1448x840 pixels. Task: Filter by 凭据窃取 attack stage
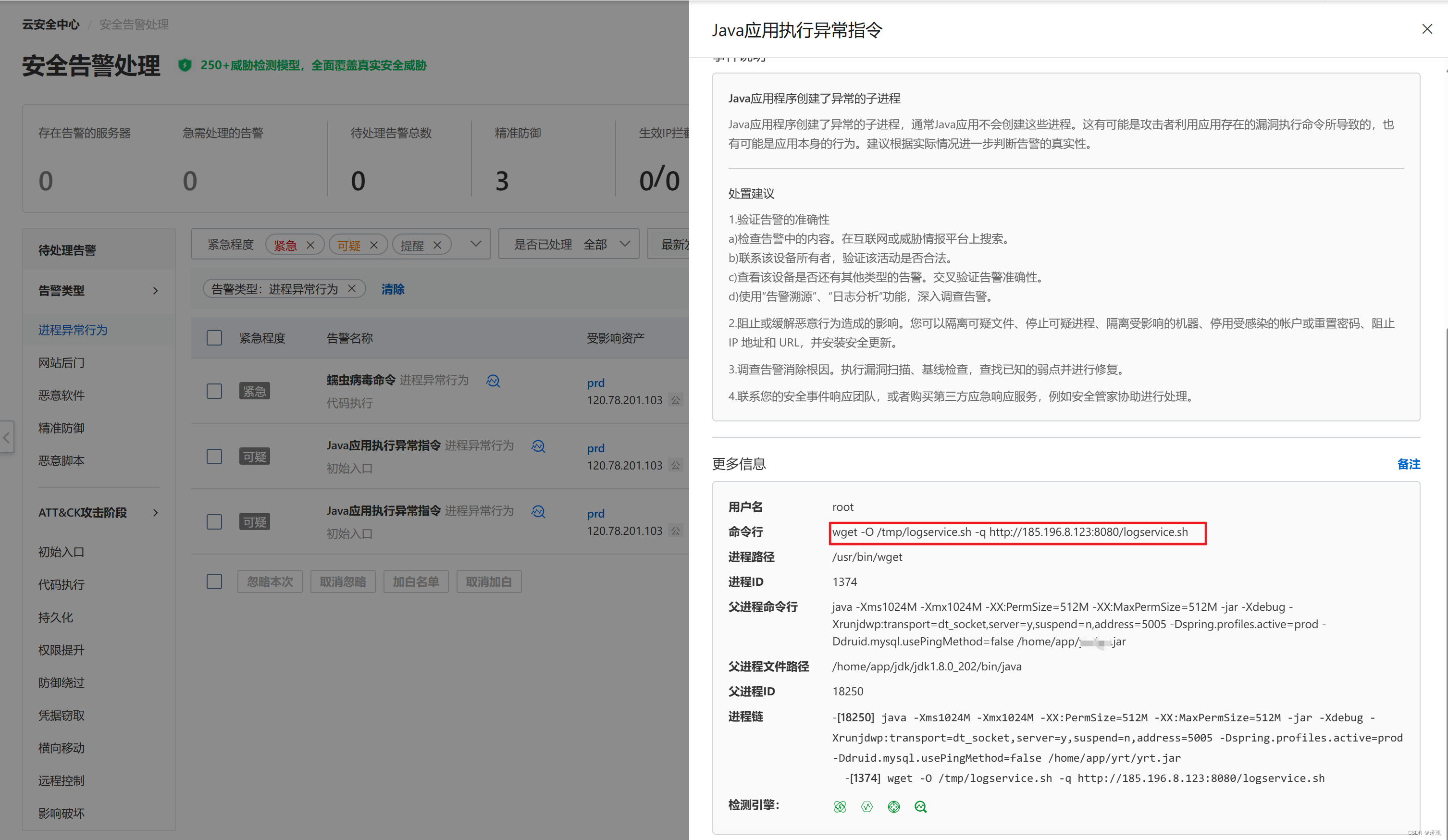point(62,716)
